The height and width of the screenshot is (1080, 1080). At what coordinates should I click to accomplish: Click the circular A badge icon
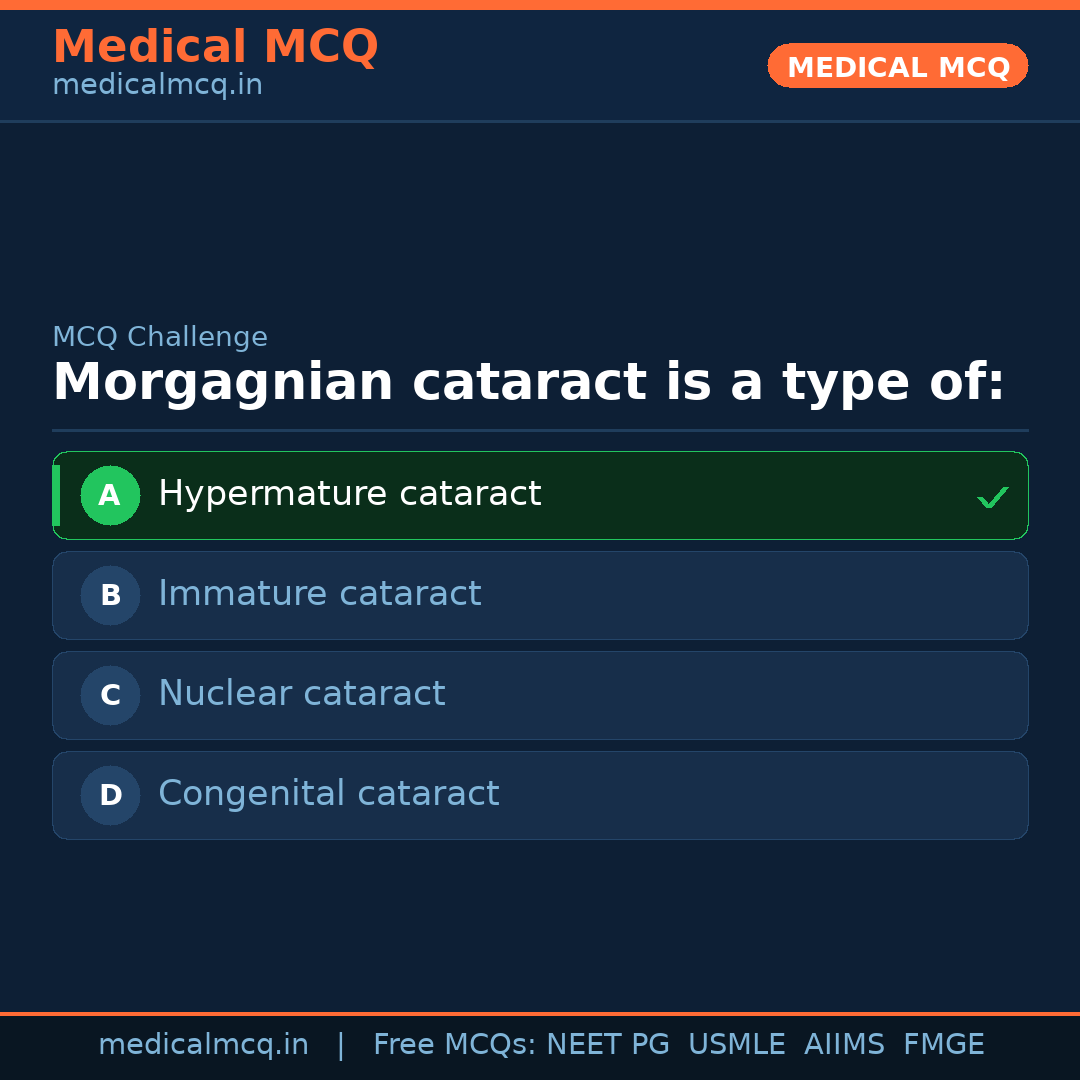point(110,495)
